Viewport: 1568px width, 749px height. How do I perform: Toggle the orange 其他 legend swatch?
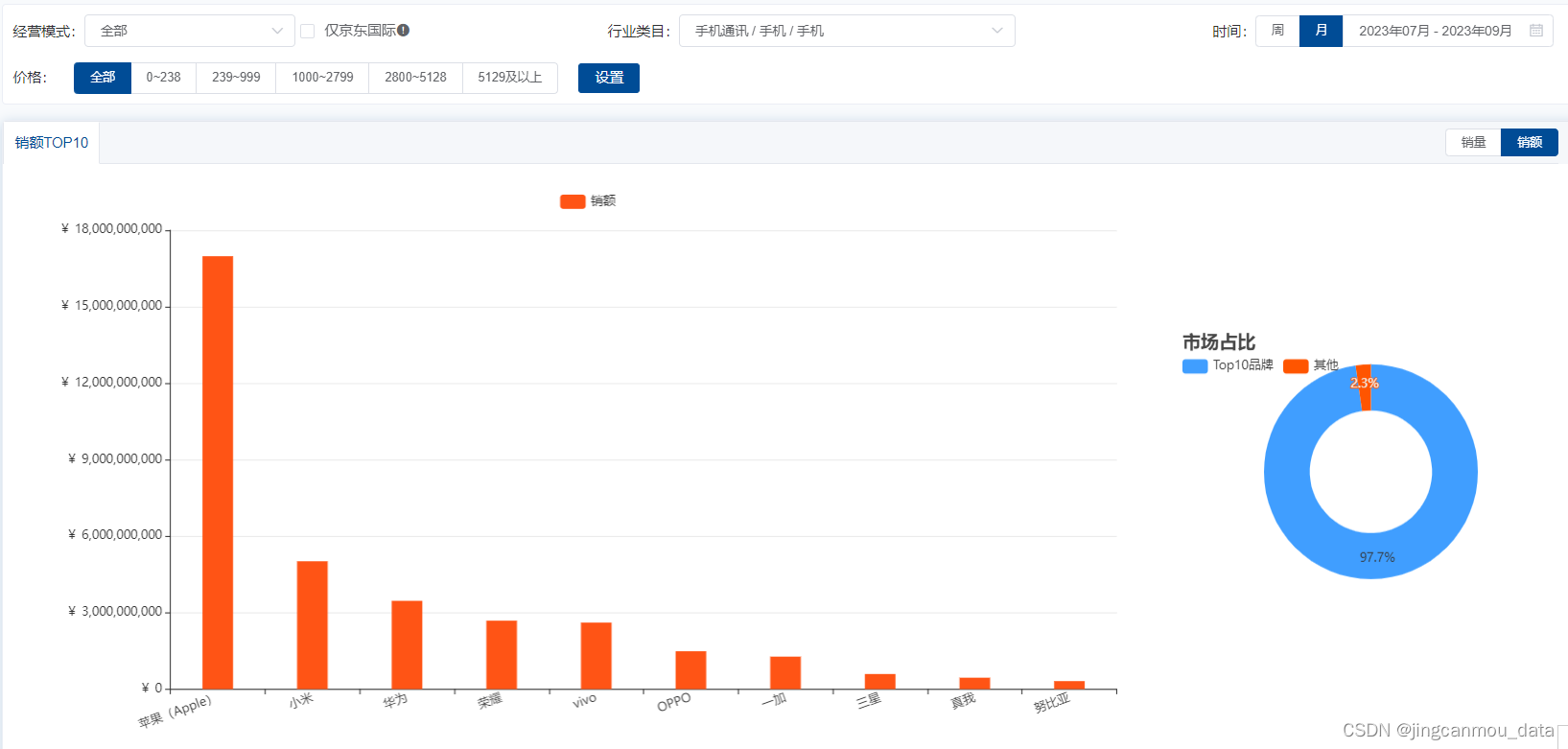pyautogui.click(x=1296, y=366)
